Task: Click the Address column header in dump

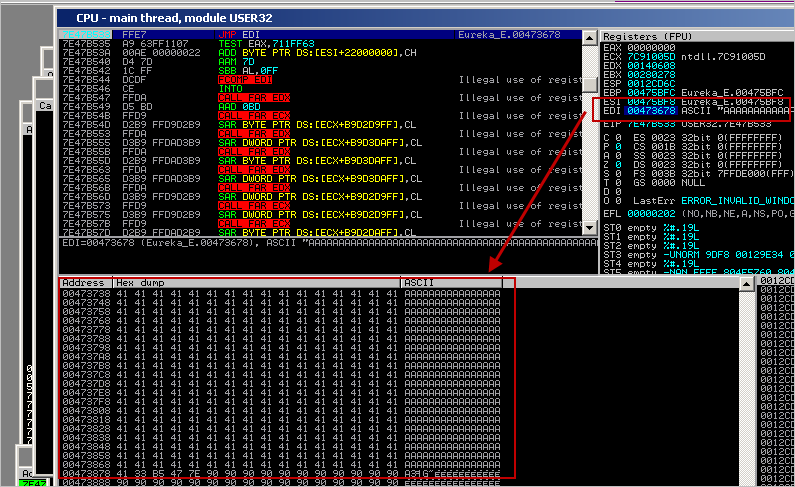Action: 84,283
